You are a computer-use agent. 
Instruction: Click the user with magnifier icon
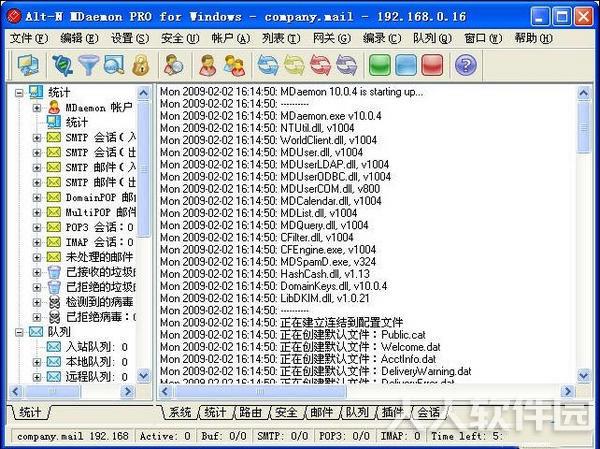173,65
